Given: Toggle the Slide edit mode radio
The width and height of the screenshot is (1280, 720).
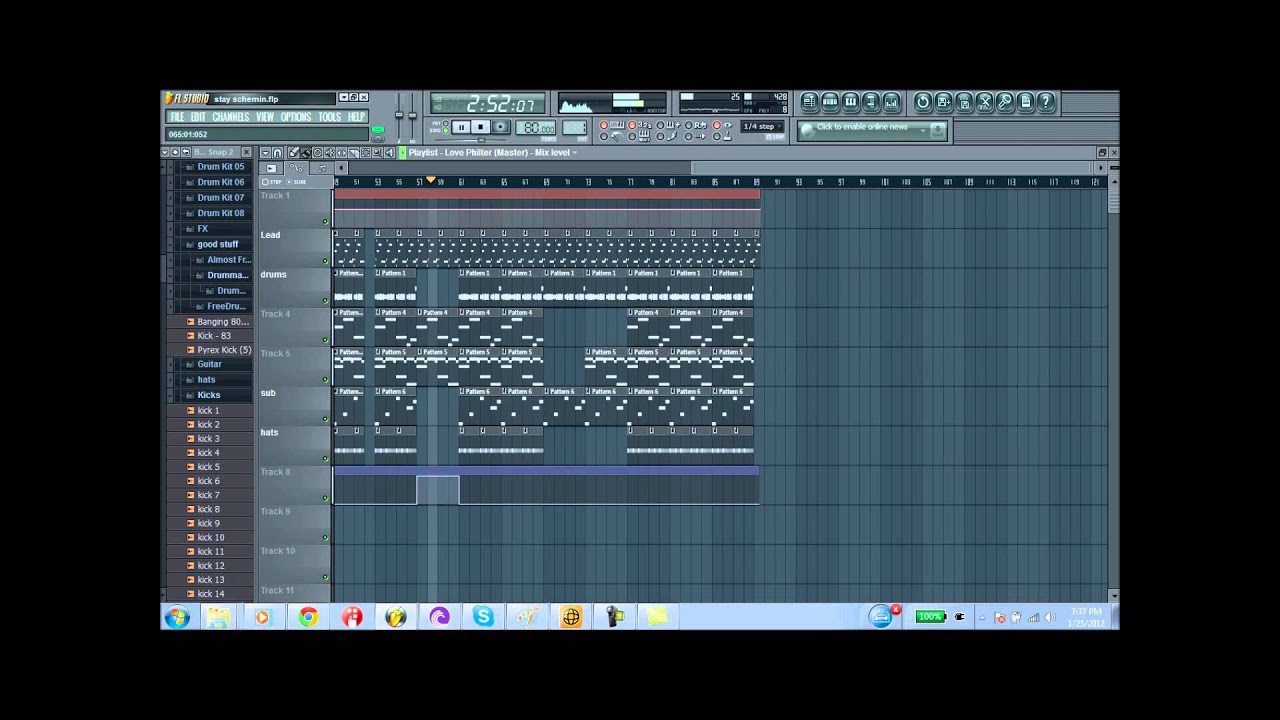Looking at the screenshot, I should (297, 182).
